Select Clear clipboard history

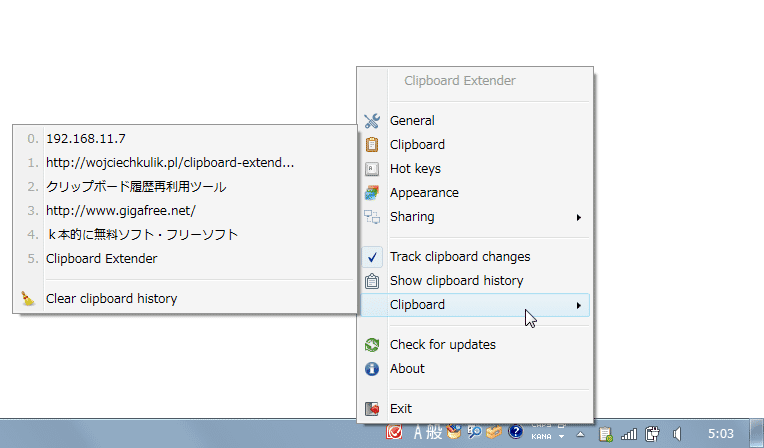click(x=185, y=298)
